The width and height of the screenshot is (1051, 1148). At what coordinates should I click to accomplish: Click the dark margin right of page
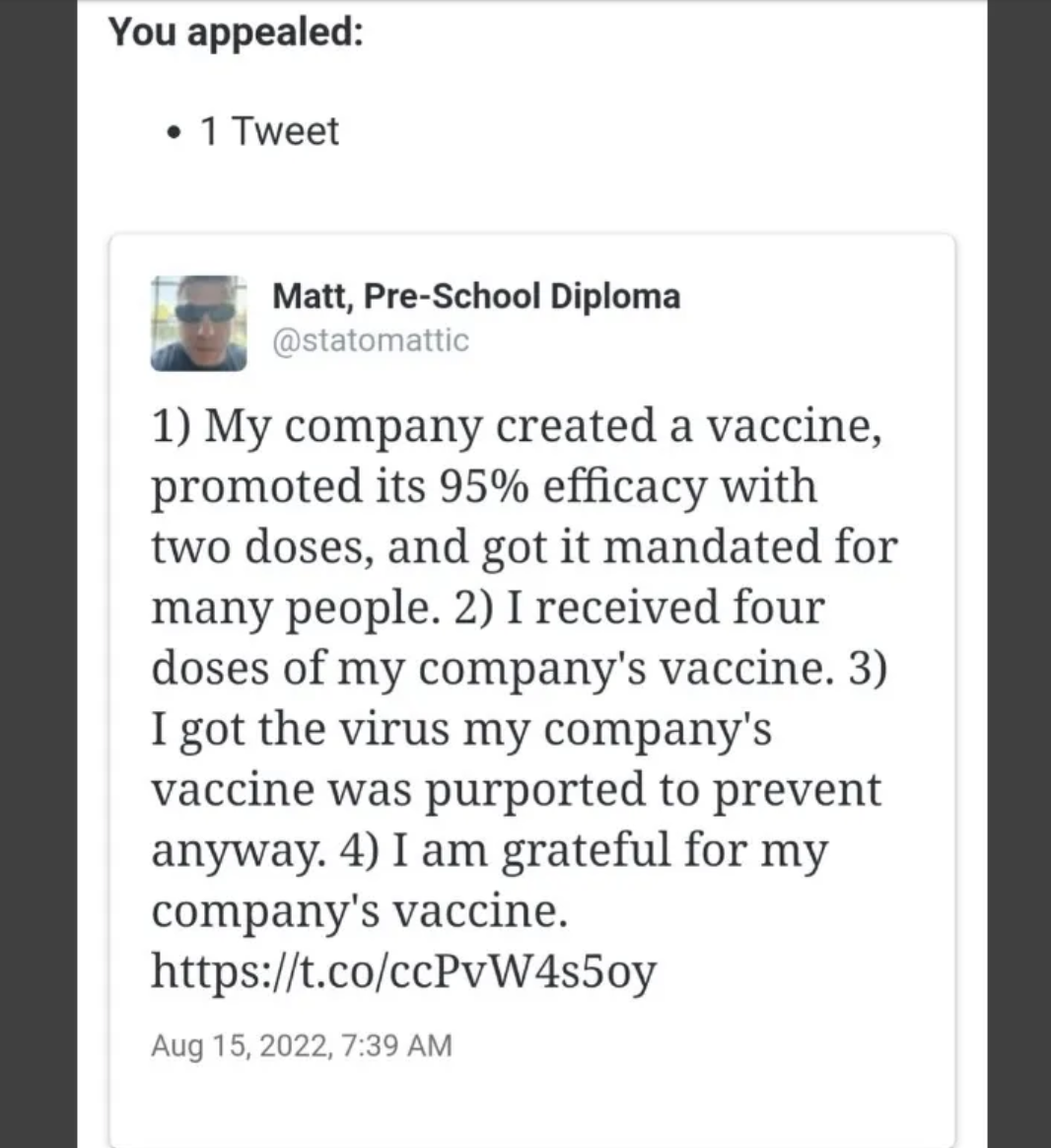point(1018,574)
